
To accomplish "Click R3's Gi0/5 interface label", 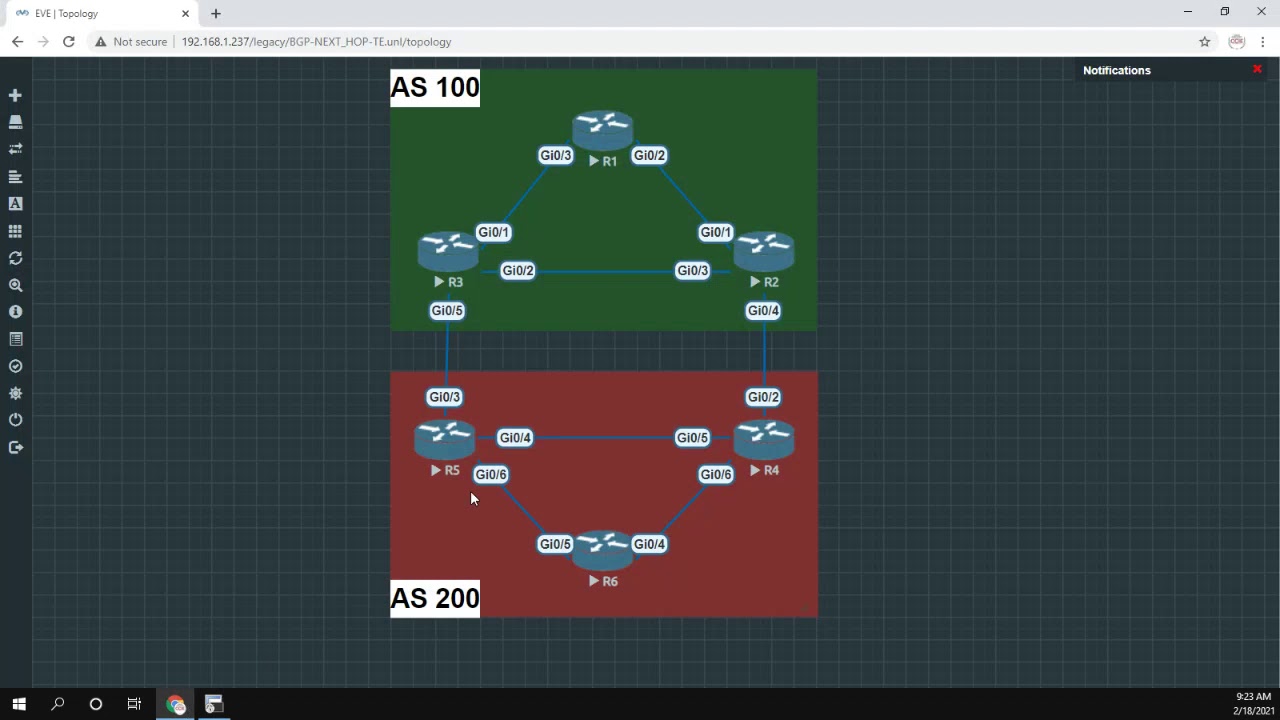I will [447, 311].
